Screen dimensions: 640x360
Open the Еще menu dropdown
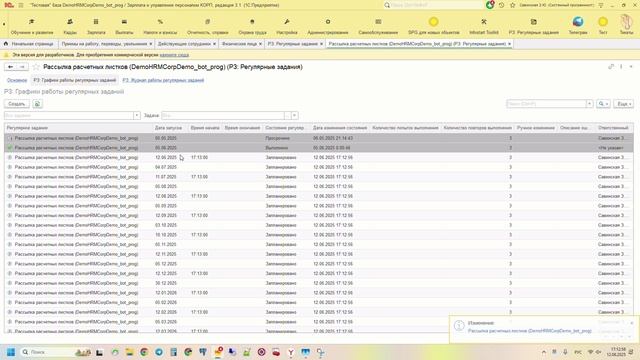coord(623,104)
